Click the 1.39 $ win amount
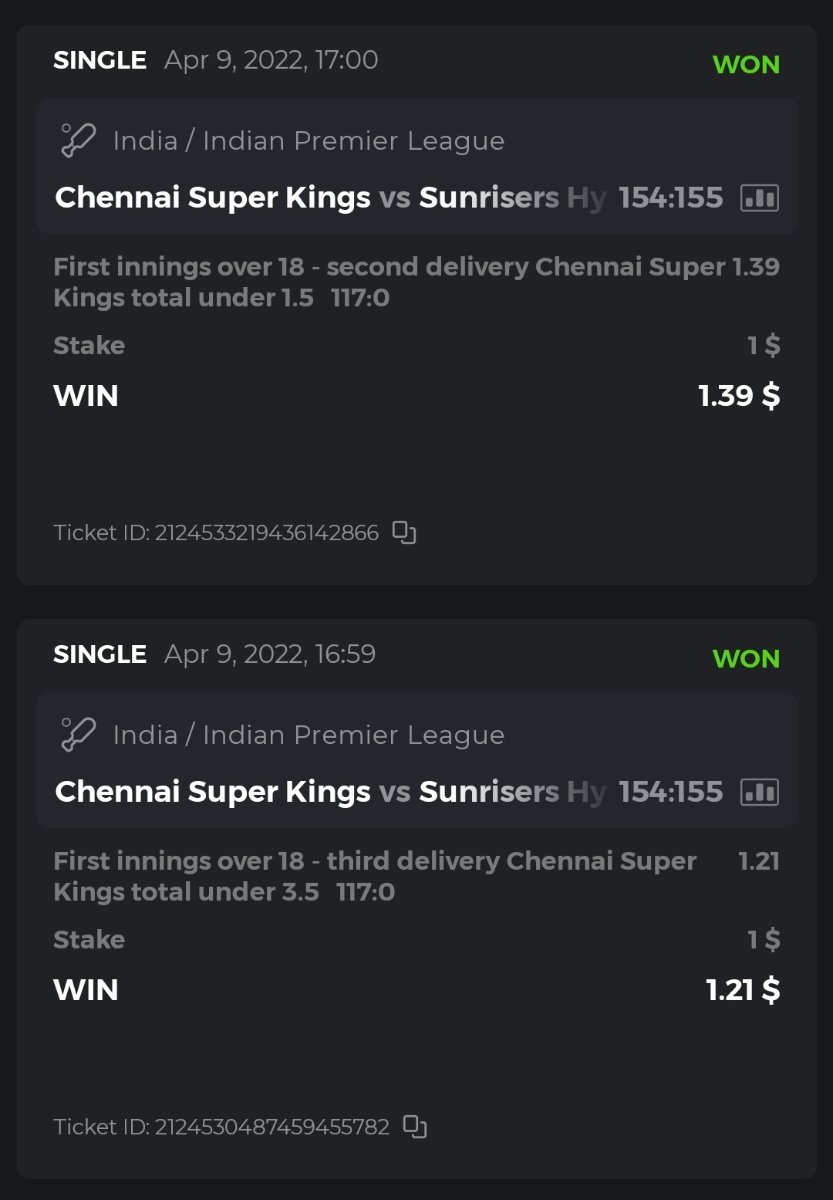The width and height of the screenshot is (833, 1200). (739, 396)
